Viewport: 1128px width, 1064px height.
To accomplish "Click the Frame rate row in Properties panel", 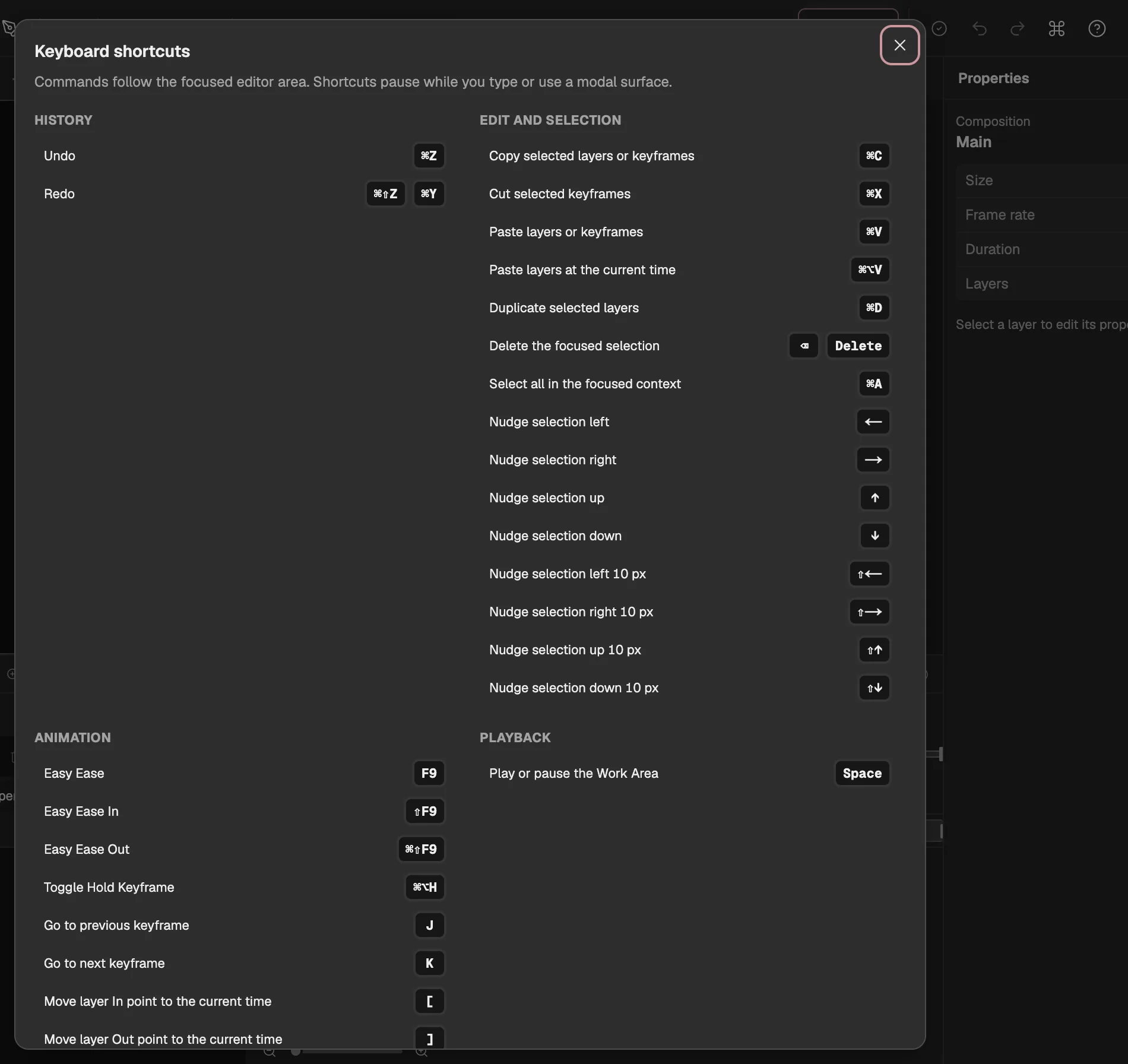I will 1042,215.
